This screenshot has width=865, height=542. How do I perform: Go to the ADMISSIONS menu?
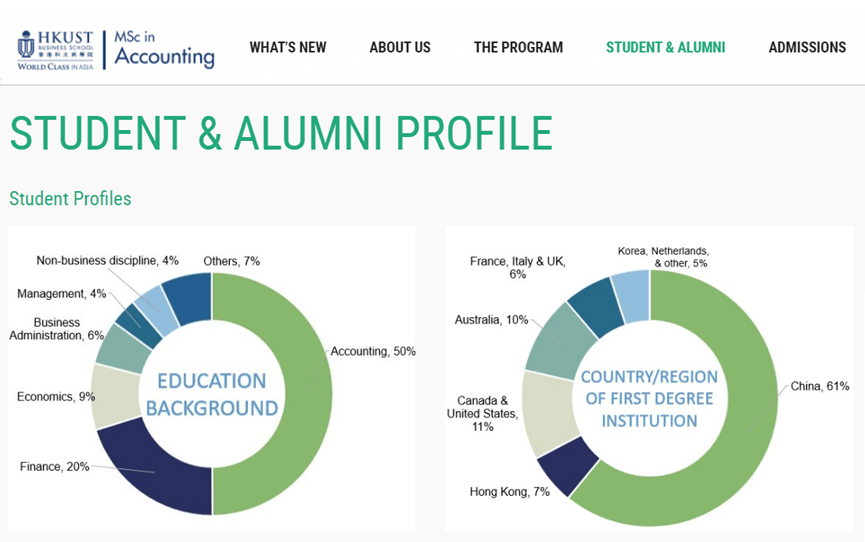click(807, 47)
